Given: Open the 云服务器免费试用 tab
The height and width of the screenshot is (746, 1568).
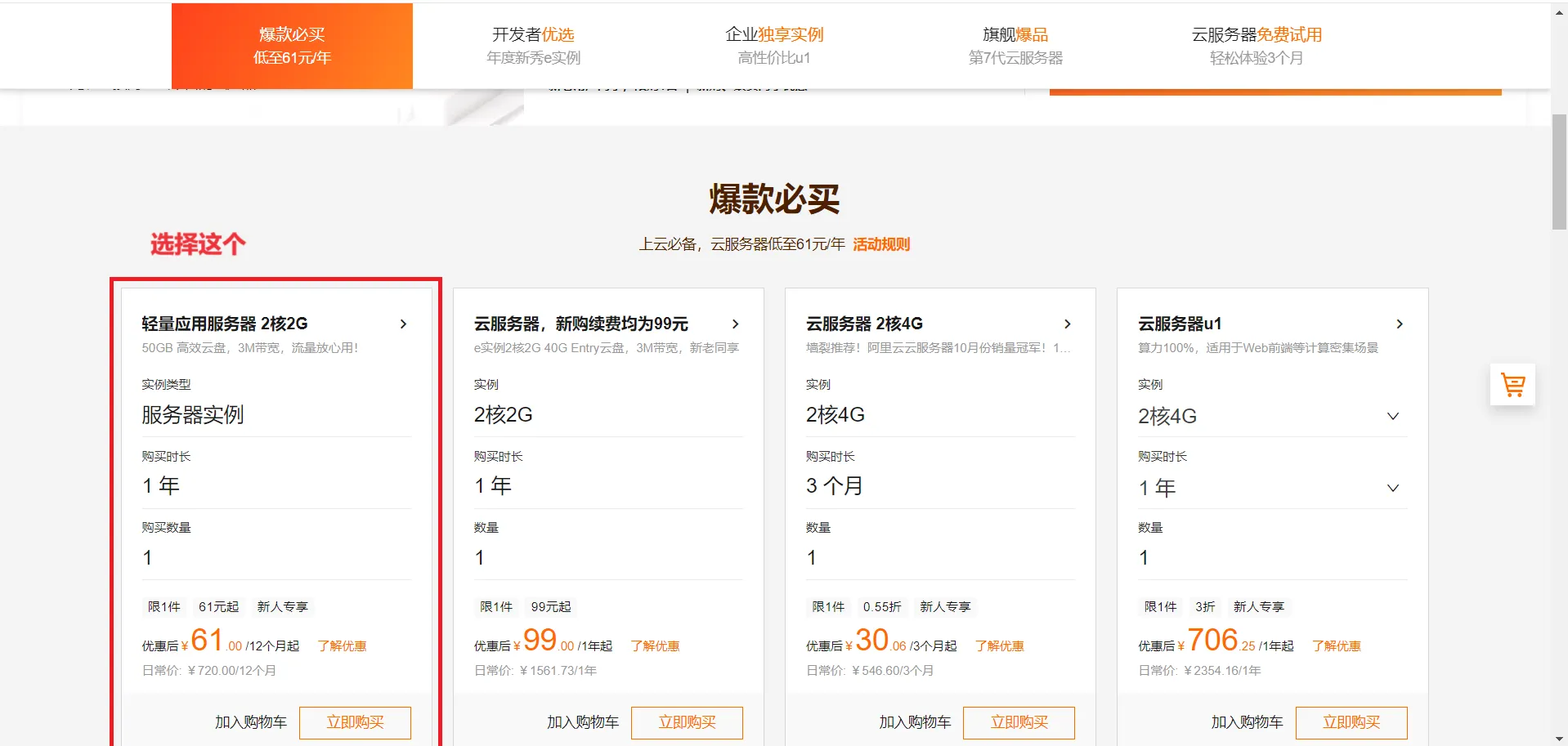Looking at the screenshot, I should [x=1257, y=46].
